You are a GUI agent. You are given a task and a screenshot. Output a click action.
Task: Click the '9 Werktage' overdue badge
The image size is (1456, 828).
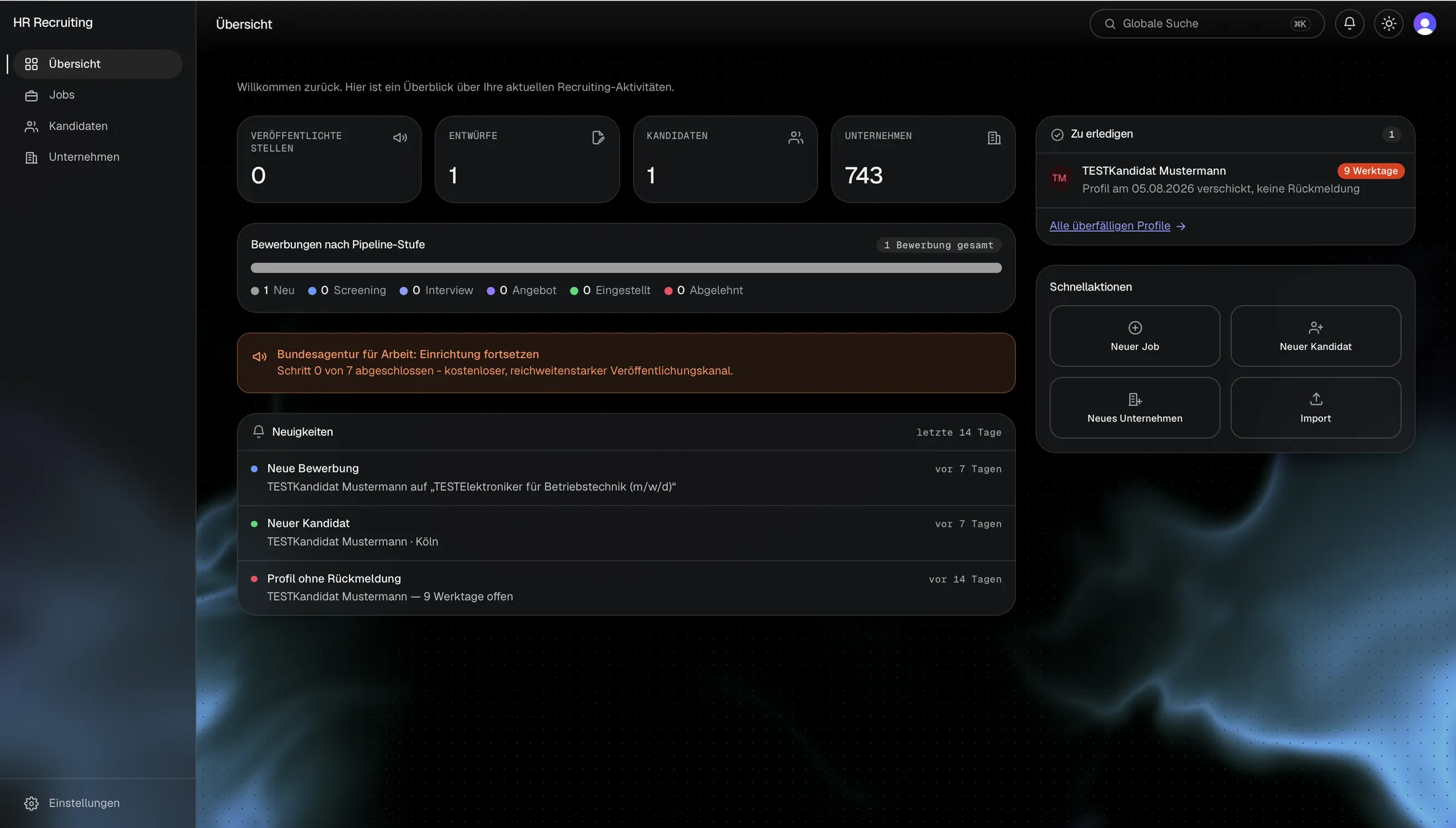(x=1371, y=171)
